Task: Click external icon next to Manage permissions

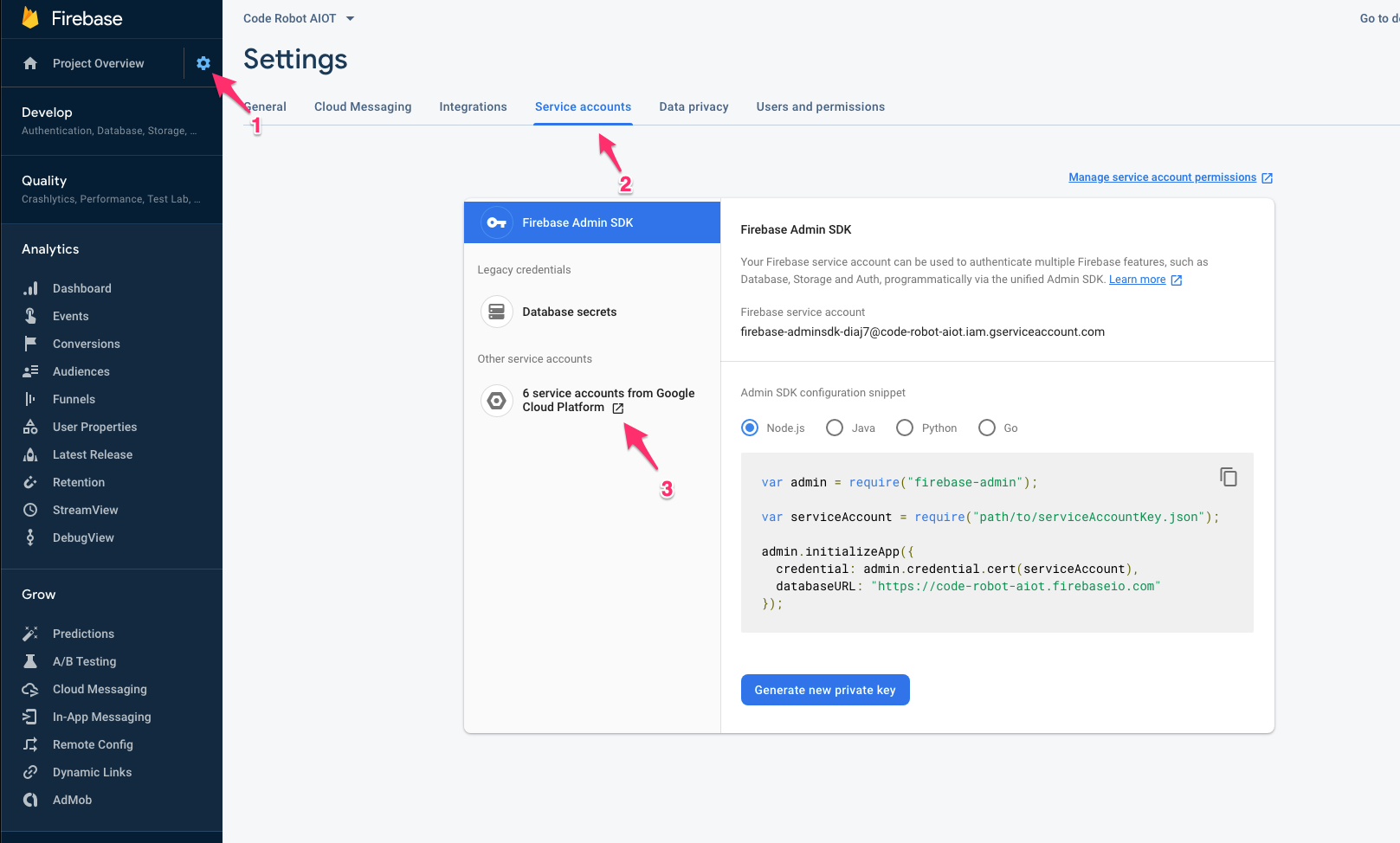Action: 1267,177
